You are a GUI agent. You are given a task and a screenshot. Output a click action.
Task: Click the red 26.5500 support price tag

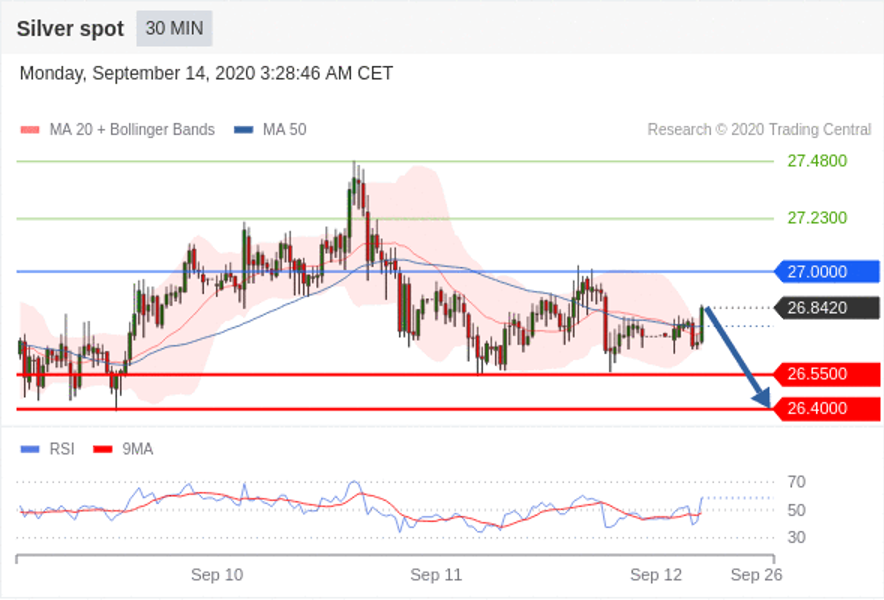826,374
